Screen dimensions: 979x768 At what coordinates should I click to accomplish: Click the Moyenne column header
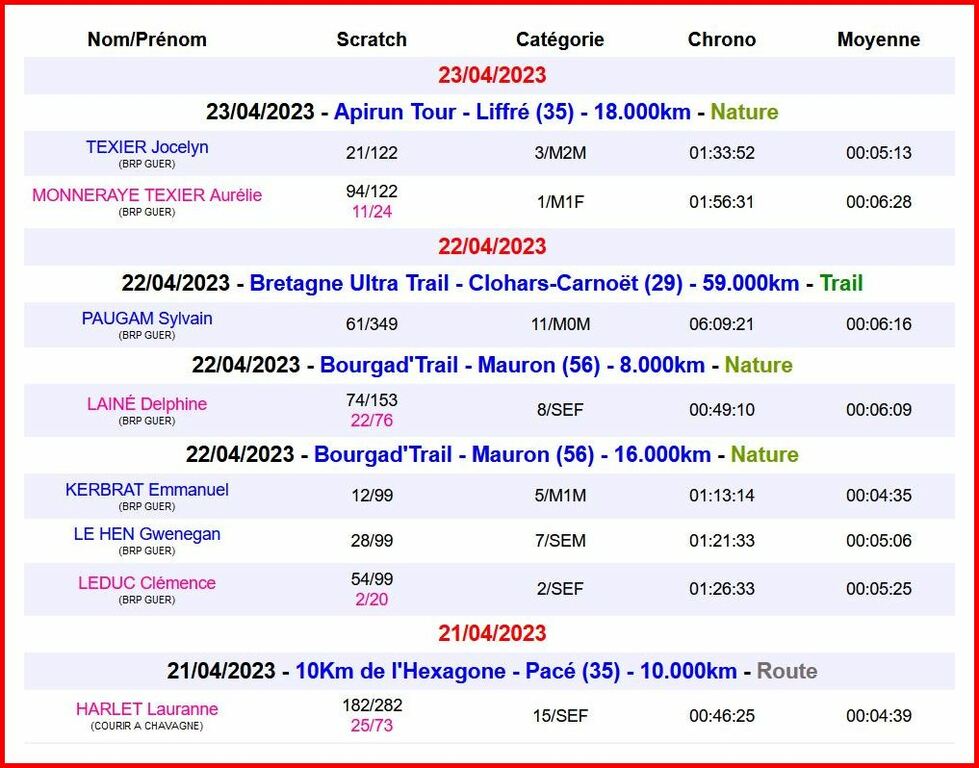click(x=879, y=40)
